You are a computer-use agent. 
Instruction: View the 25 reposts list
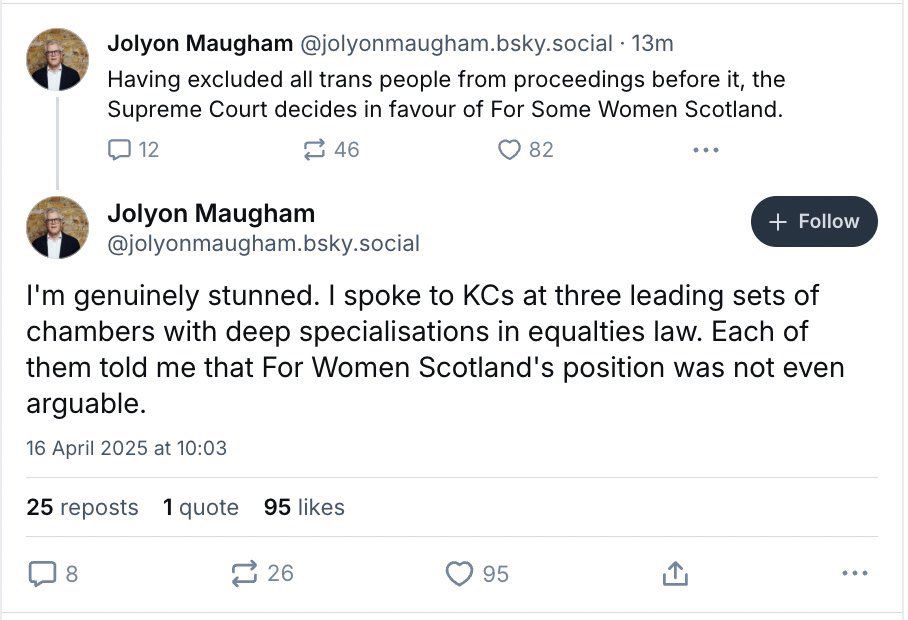coord(82,507)
